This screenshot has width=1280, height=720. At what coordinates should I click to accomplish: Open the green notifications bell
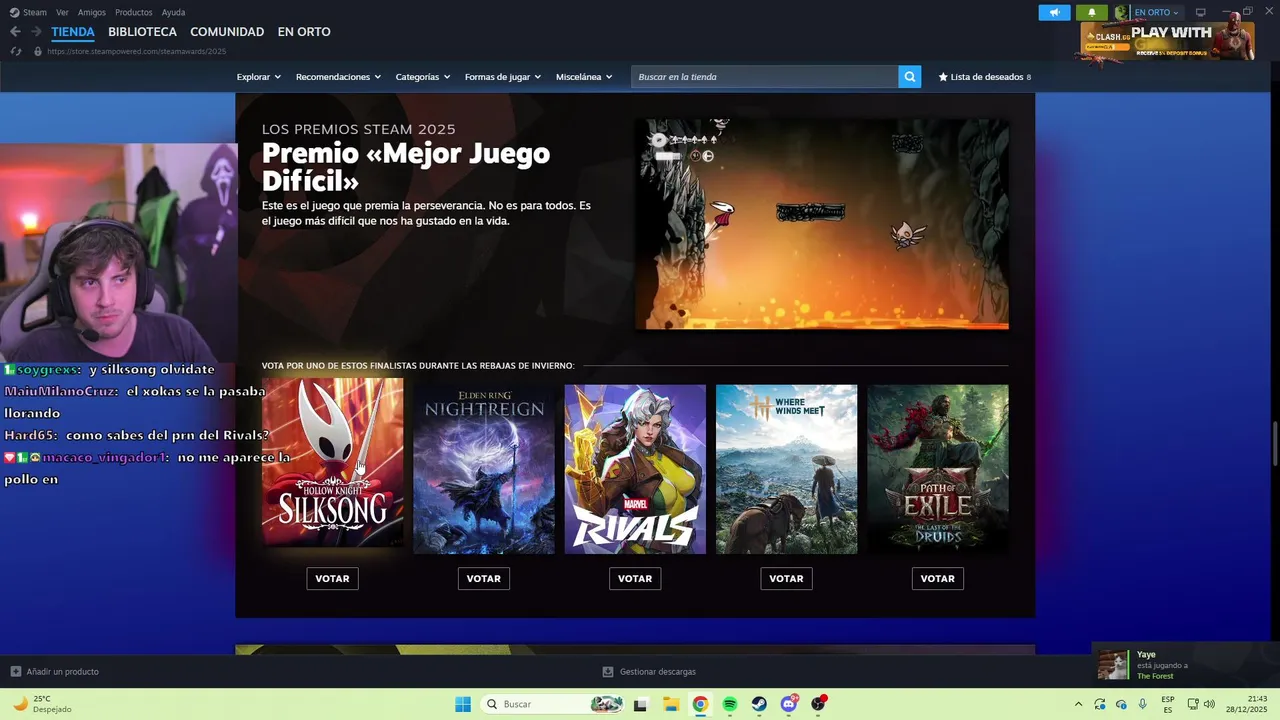pyautogui.click(x=1091, y=12)
